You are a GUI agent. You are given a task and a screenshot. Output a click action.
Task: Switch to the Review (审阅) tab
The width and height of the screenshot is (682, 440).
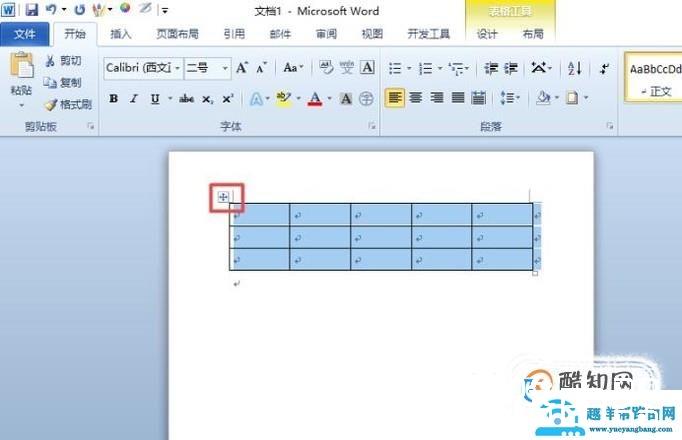pyautogui.click(x=326, y=34)
